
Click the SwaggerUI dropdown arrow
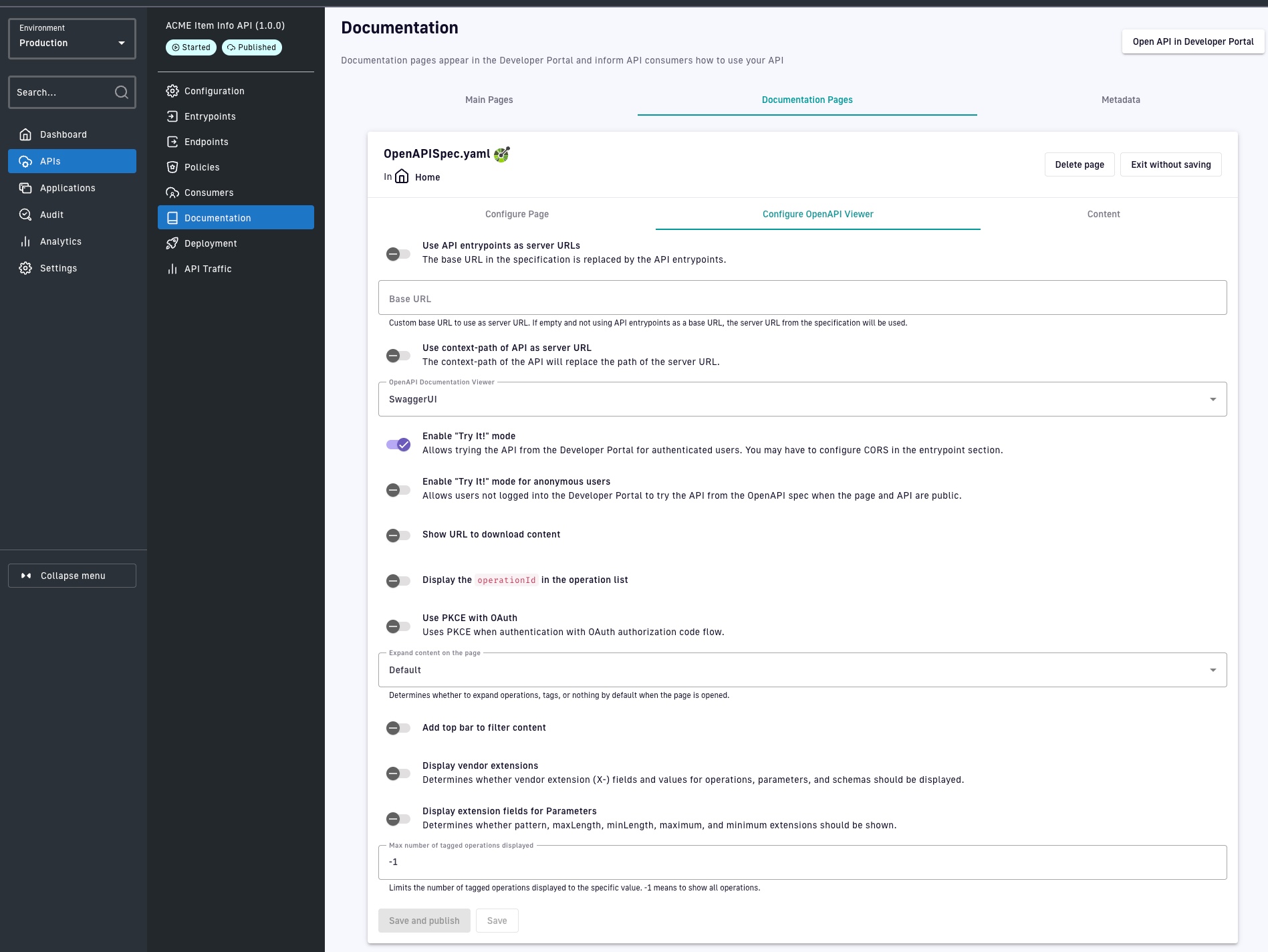click(1213, 399)
